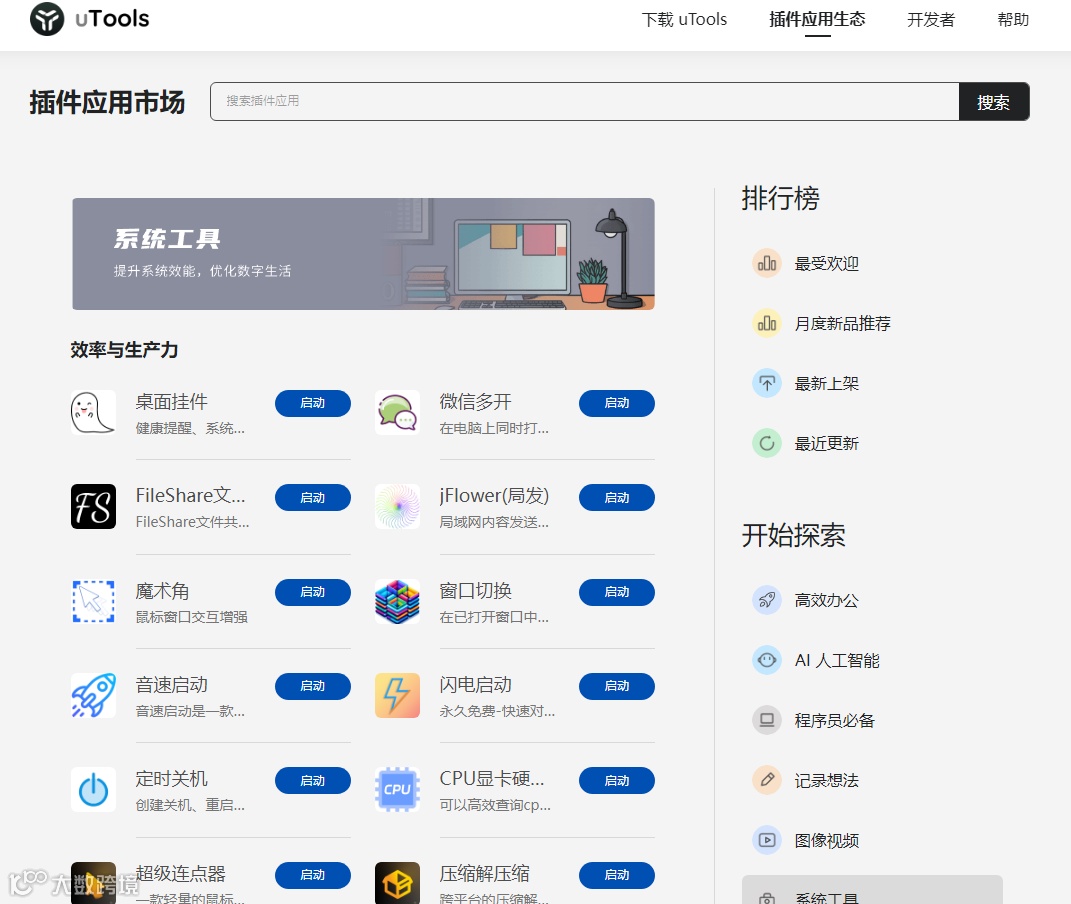
Task: Launch 魔术角 with 启动 button
Action: (x=313, y=592)
